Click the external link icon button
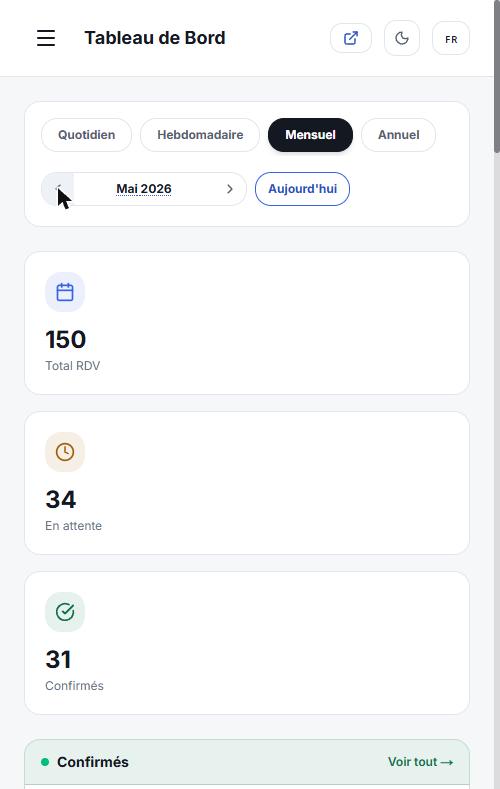500x789 pixels. [351, 38]
